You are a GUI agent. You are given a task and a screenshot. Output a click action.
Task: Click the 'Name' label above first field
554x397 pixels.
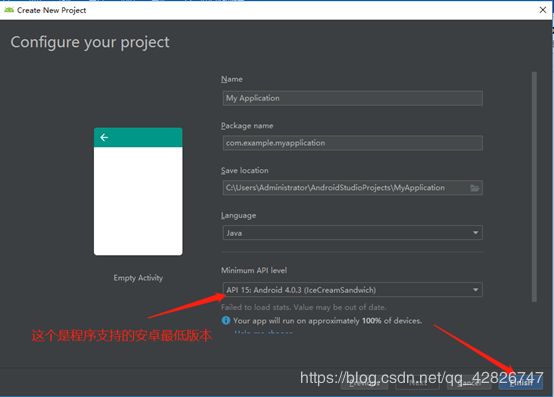tap(232, 79)
